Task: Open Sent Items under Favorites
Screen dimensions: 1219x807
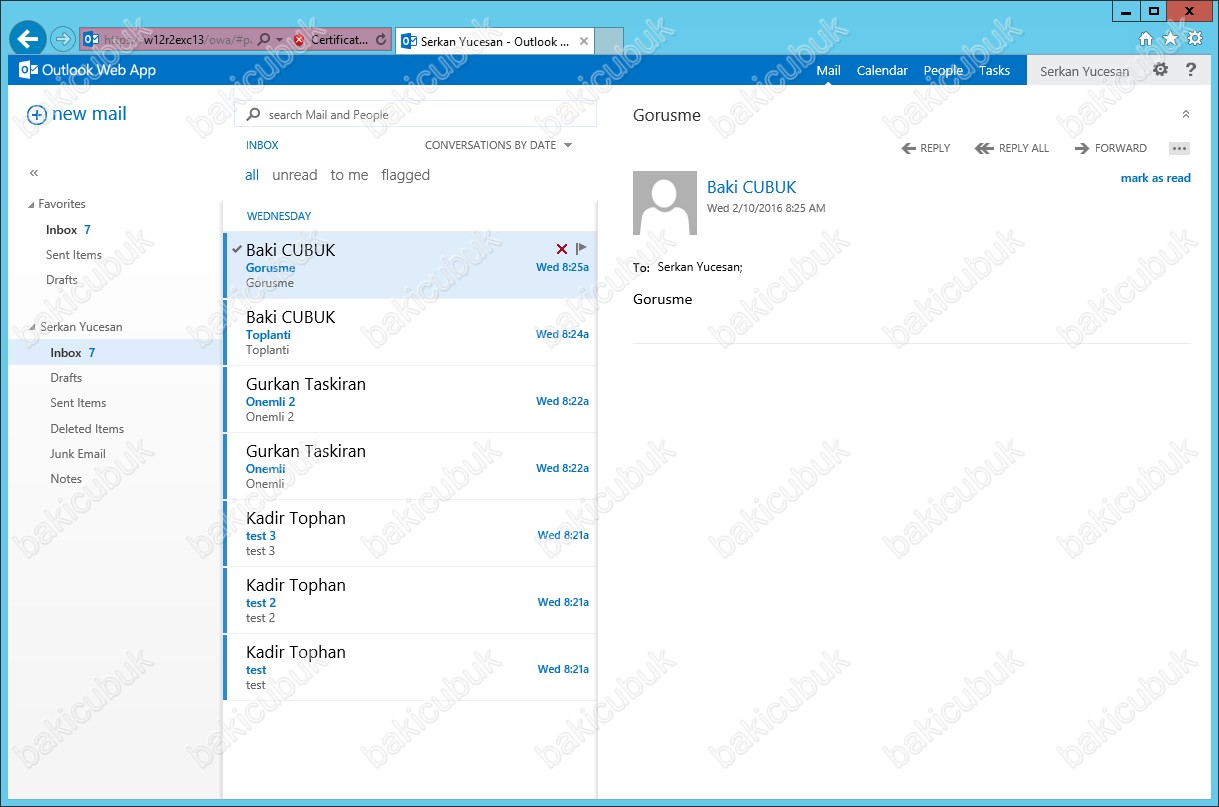Action: tap(74, 255)
